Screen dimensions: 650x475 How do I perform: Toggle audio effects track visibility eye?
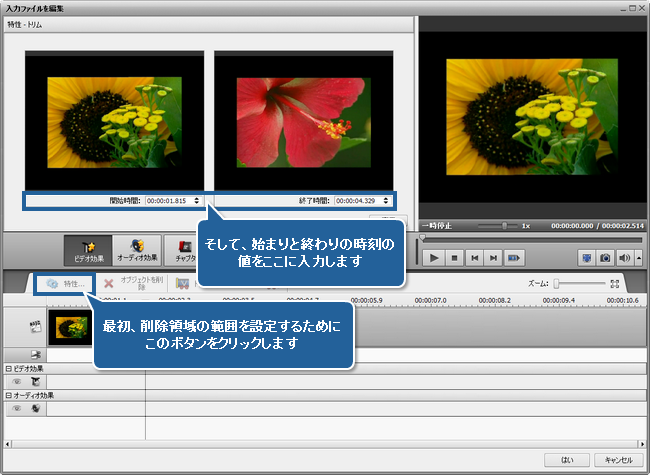pyautogui.click(x=17, y=408)
